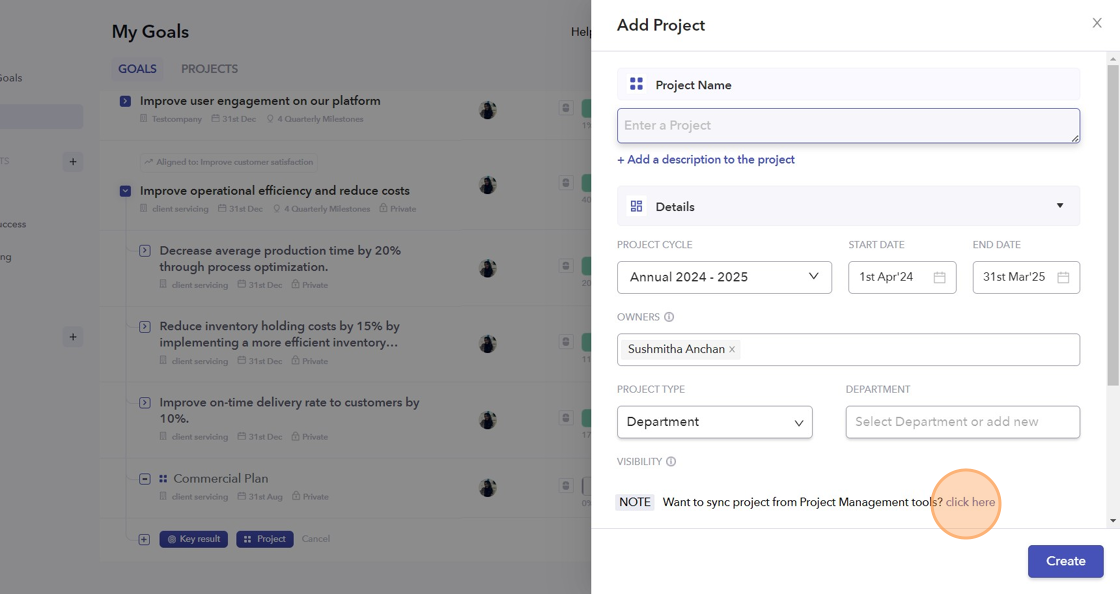
Task: Collapse the 'Improve operational efficiency' goal
Action: pyautogui.click(x=125, y=190)
